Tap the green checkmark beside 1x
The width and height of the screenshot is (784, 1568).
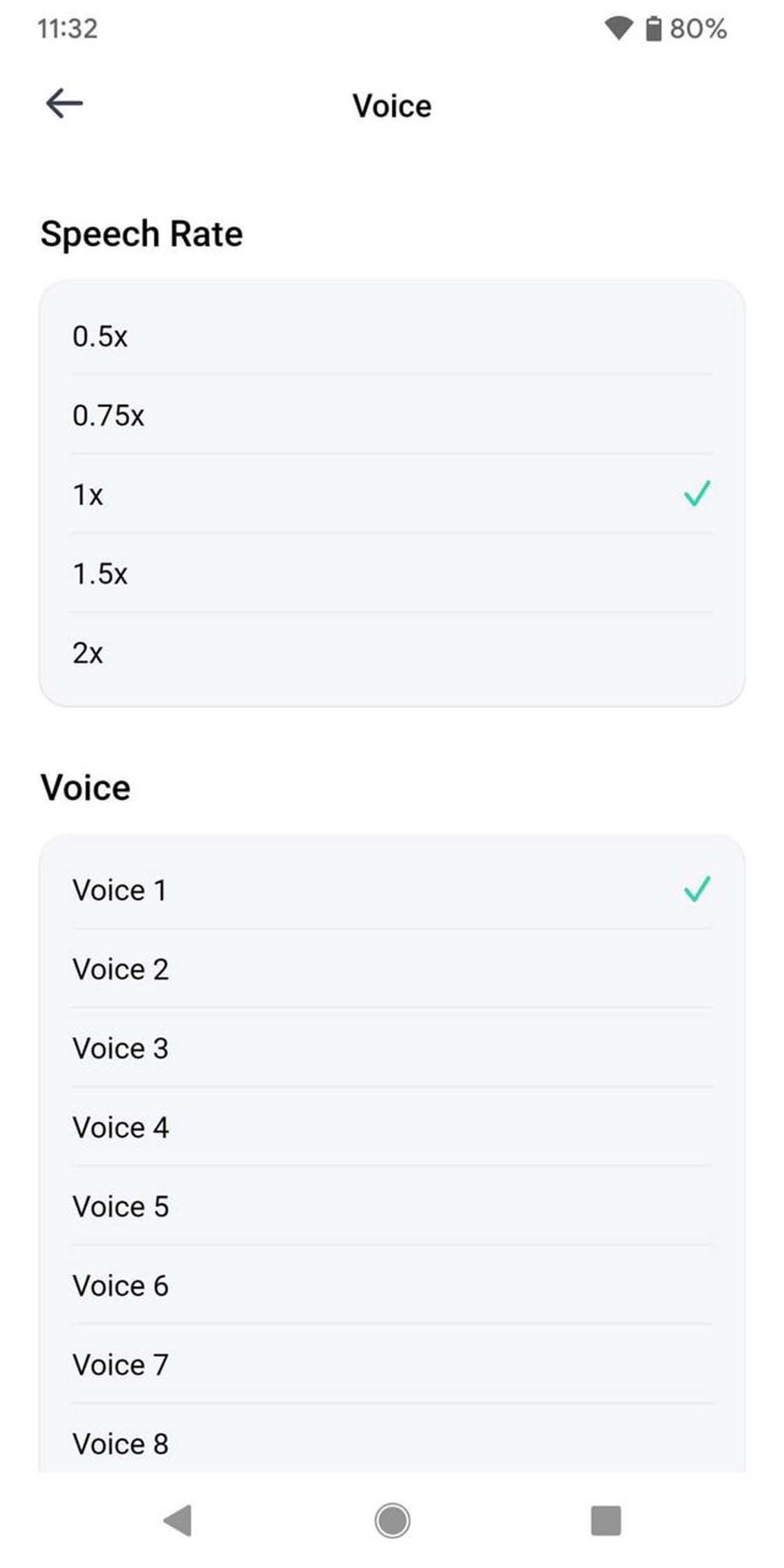[696, 493]
